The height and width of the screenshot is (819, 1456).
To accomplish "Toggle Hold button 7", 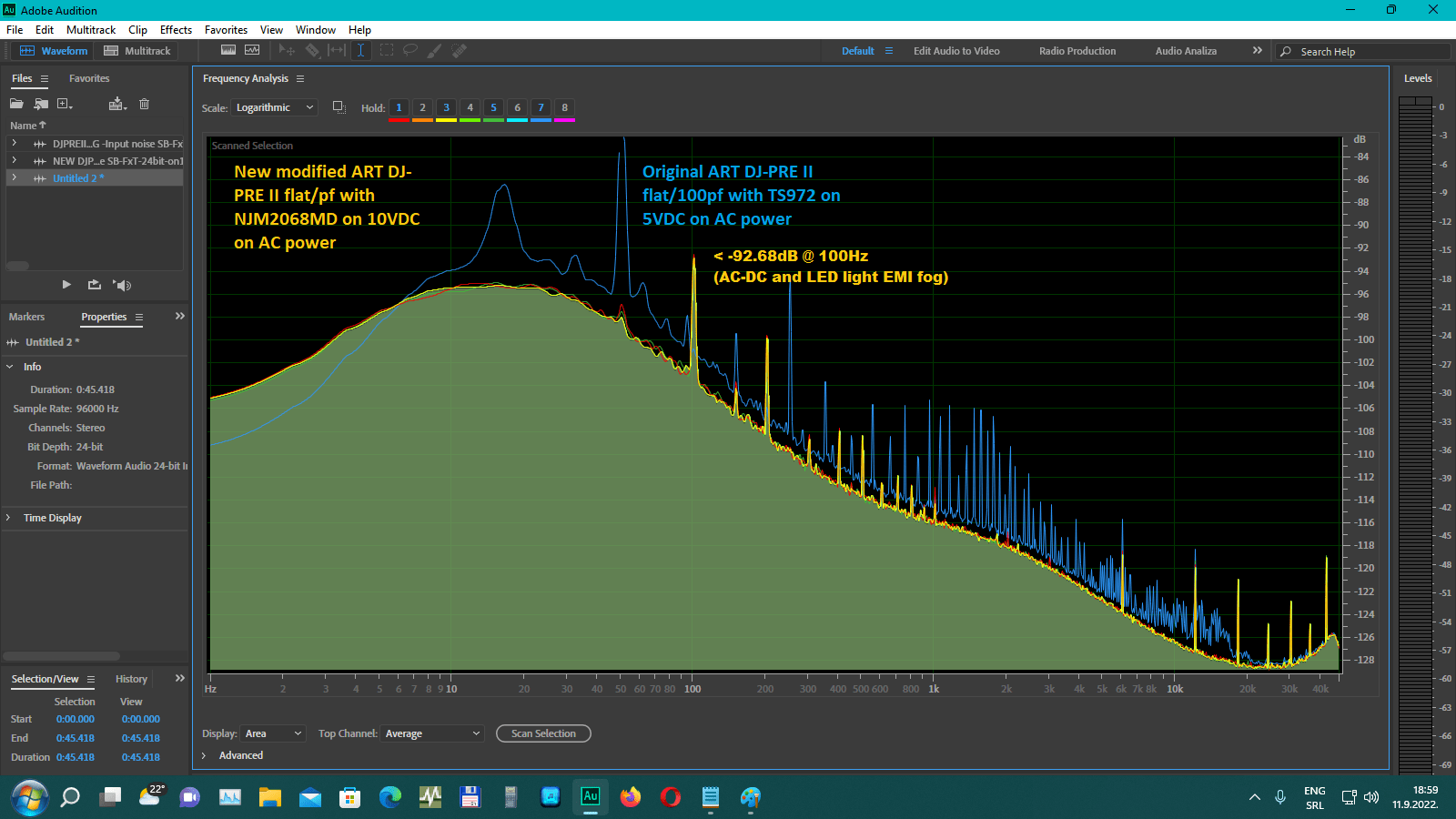I will point(541,107).
